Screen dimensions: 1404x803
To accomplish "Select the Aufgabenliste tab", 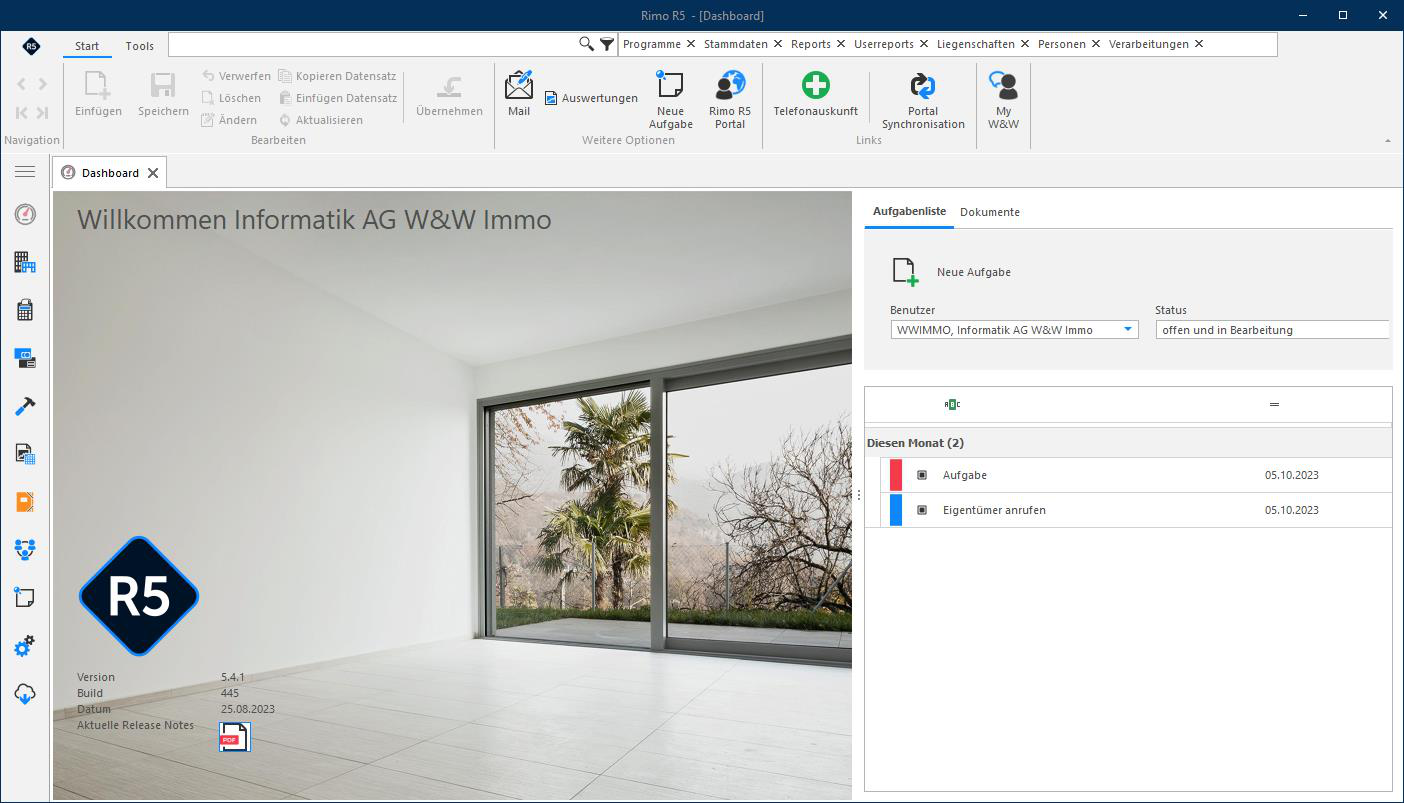I will click(x=909, y=212).
